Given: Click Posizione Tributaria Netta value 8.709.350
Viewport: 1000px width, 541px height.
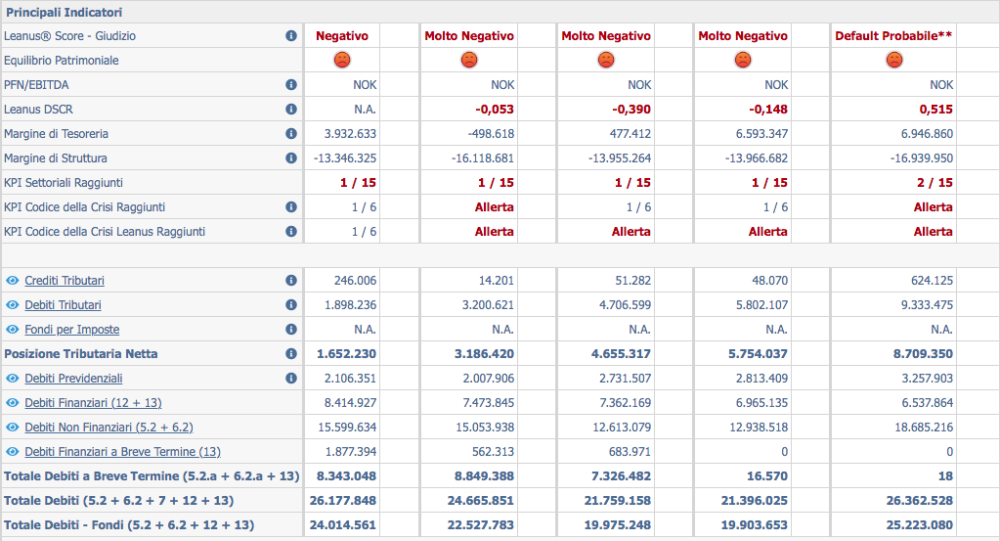Looking at the screenshot, I should click(923, 353).
